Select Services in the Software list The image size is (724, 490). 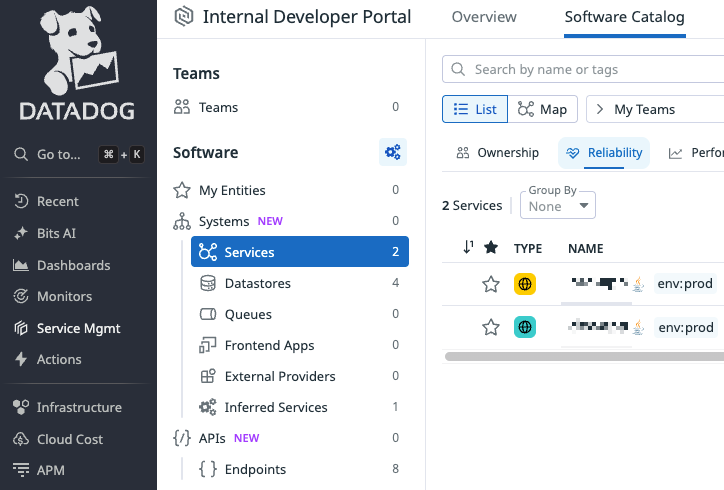[x=300, y=252]
